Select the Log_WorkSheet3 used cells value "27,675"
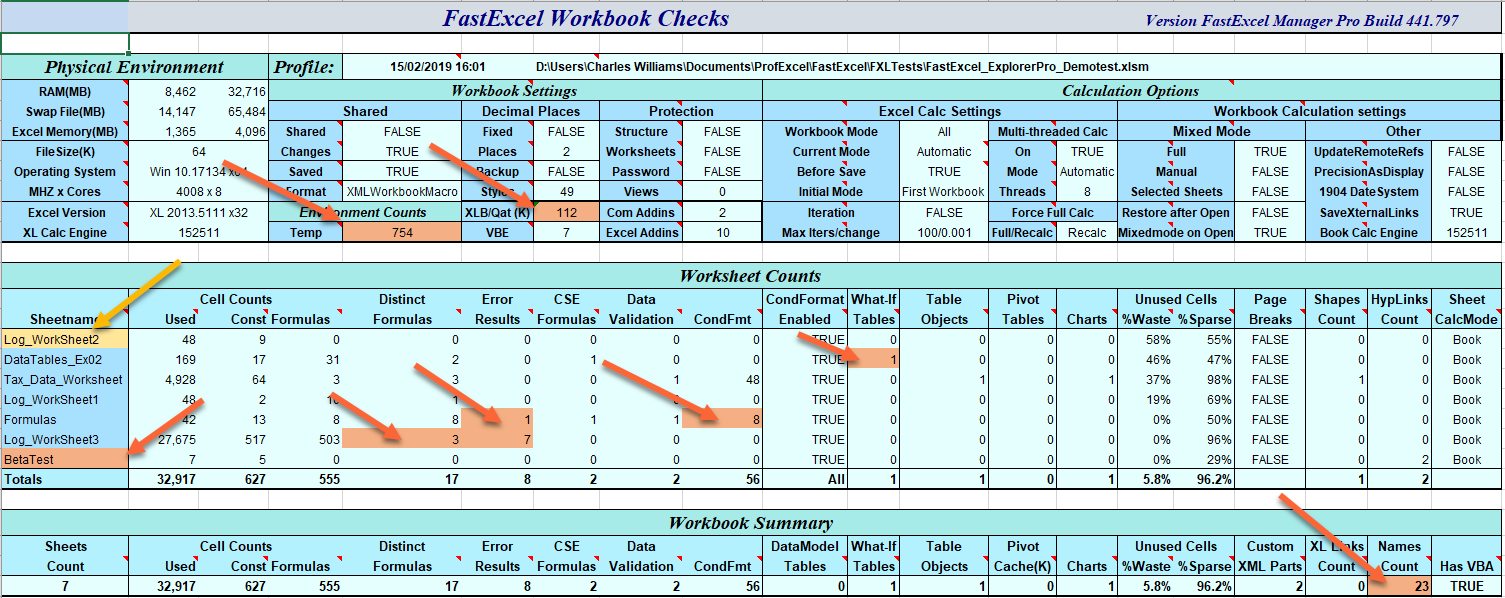This screenshot has width=1505, height=598. pos(175,440)
